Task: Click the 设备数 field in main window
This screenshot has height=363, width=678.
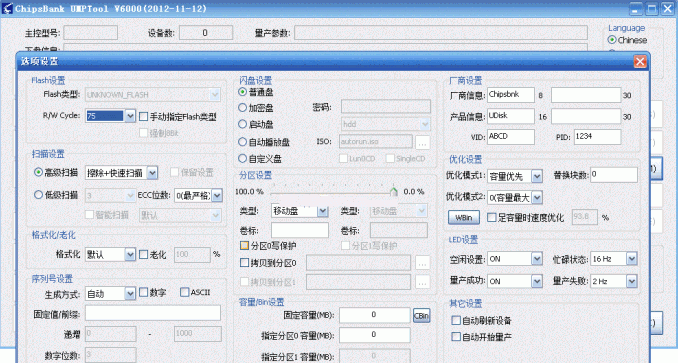Action: point(206,33)
